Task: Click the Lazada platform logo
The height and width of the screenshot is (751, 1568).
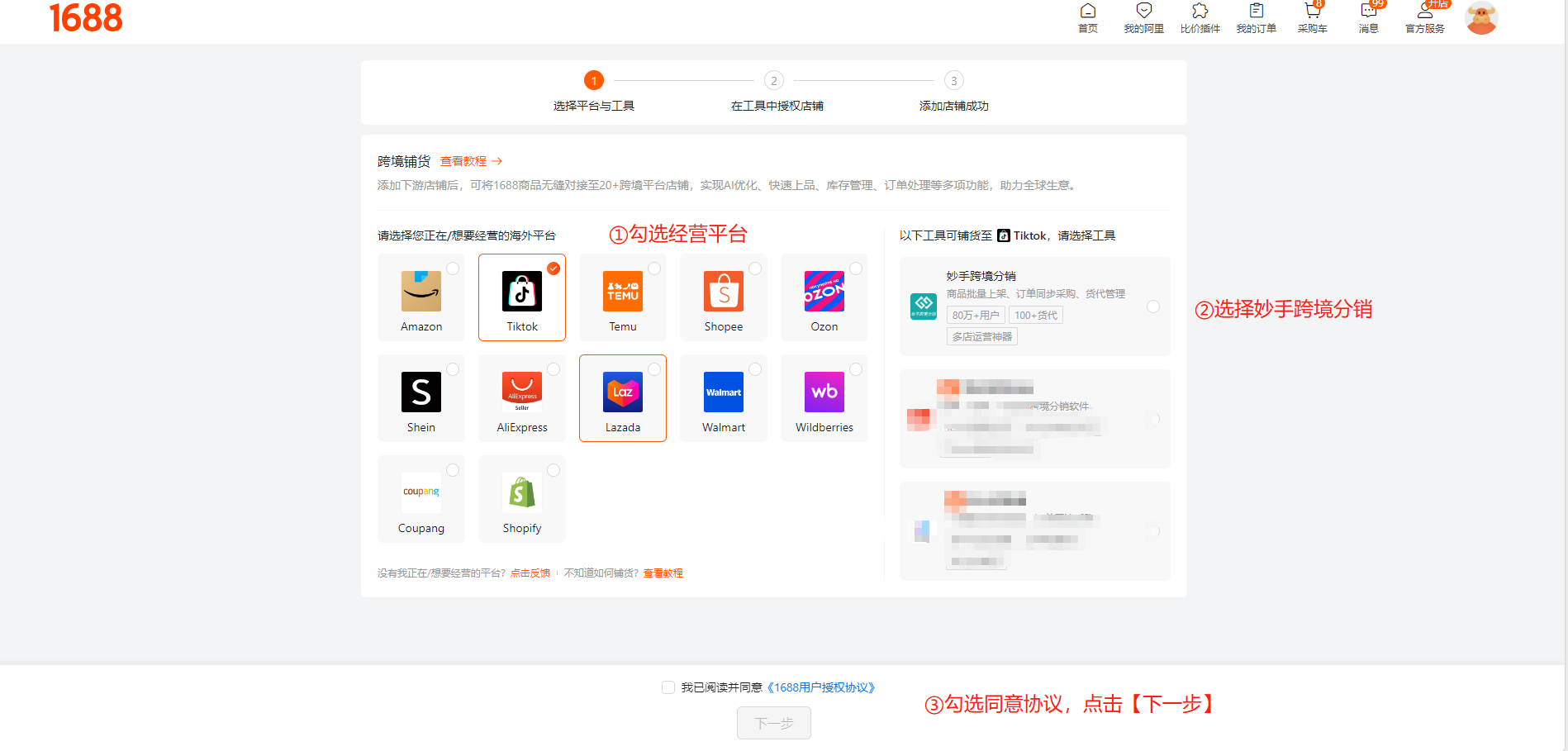Action: [623, 392]
